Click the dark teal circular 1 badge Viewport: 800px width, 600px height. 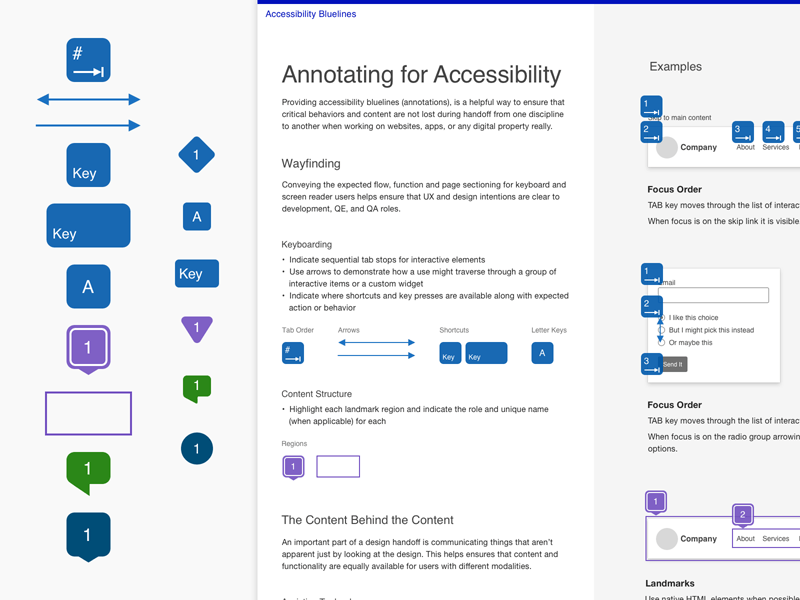[196, 448]
